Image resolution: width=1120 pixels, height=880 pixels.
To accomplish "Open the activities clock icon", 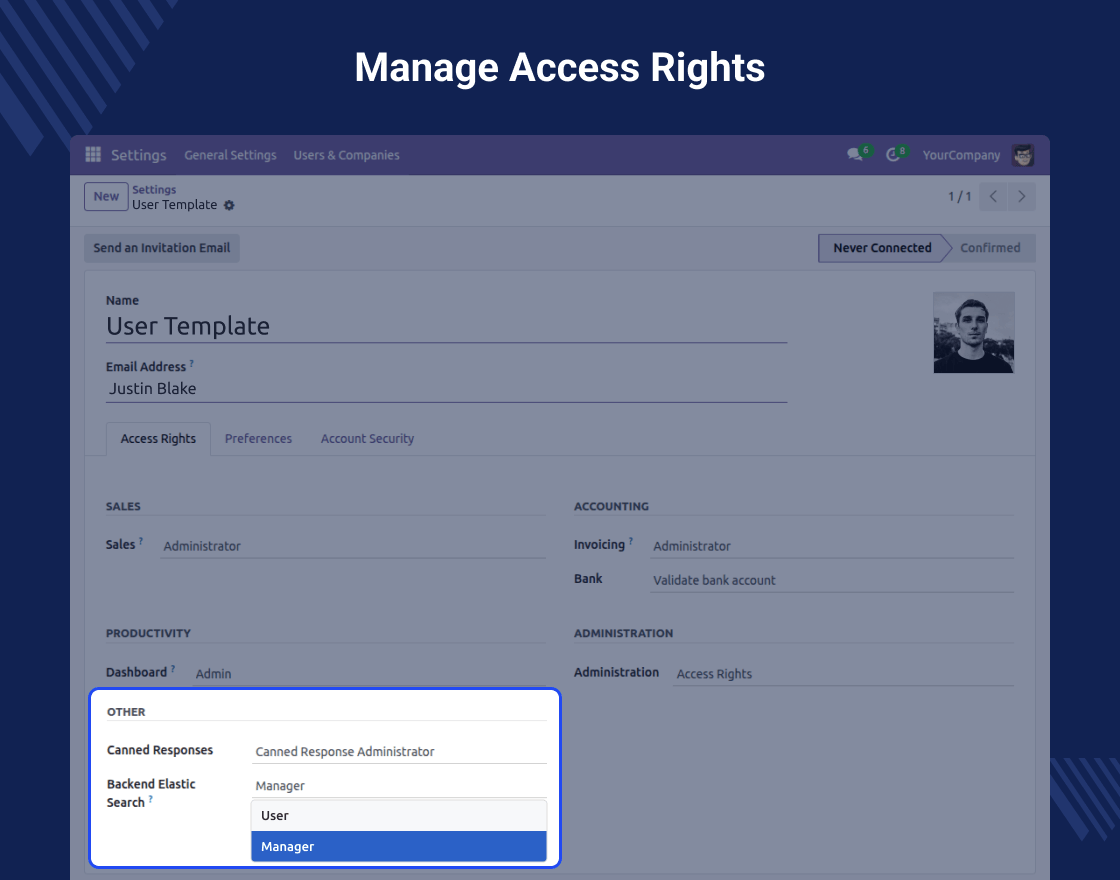I will tap(893, 155).
